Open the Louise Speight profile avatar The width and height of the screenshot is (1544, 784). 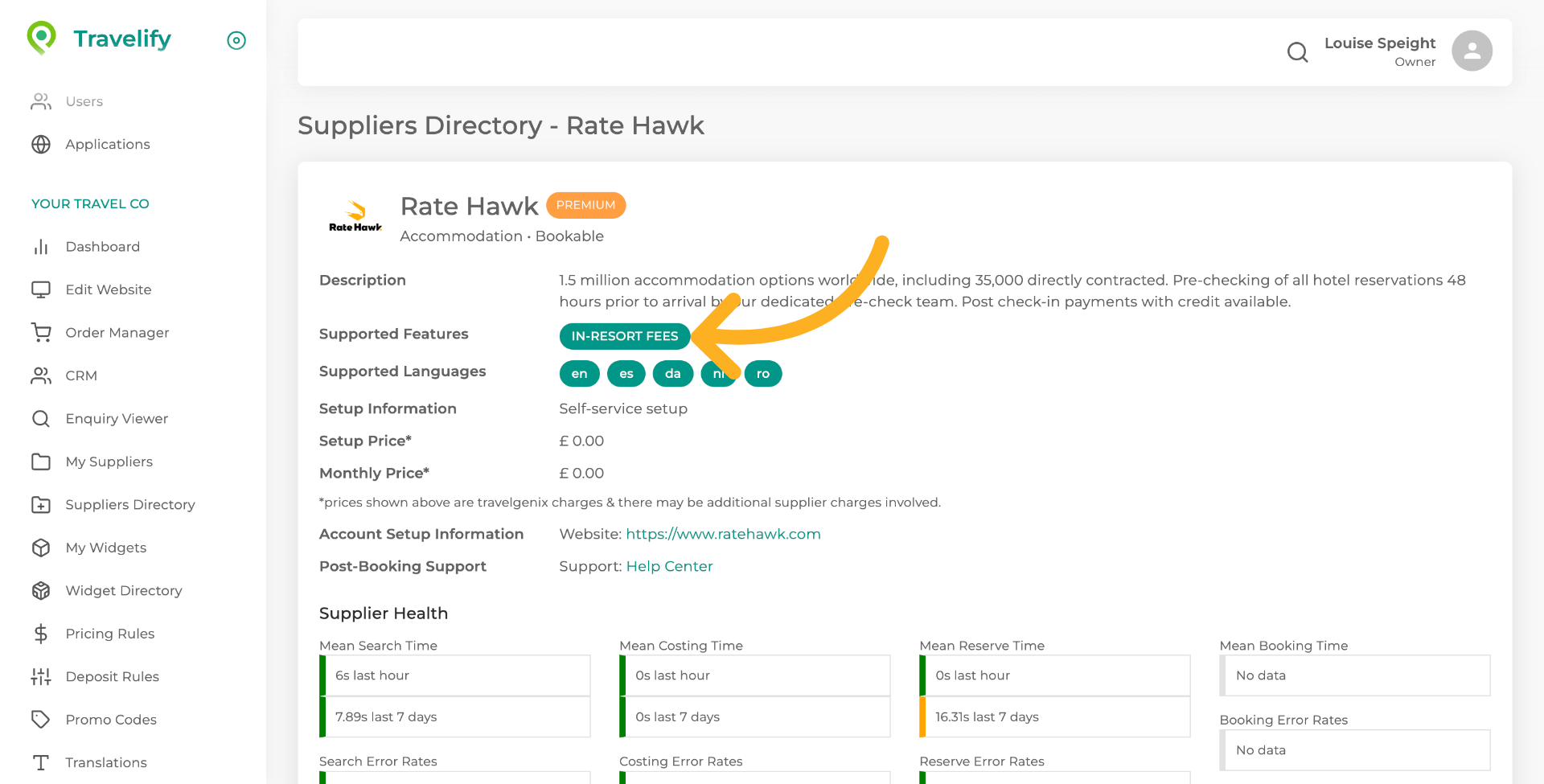1472,51
